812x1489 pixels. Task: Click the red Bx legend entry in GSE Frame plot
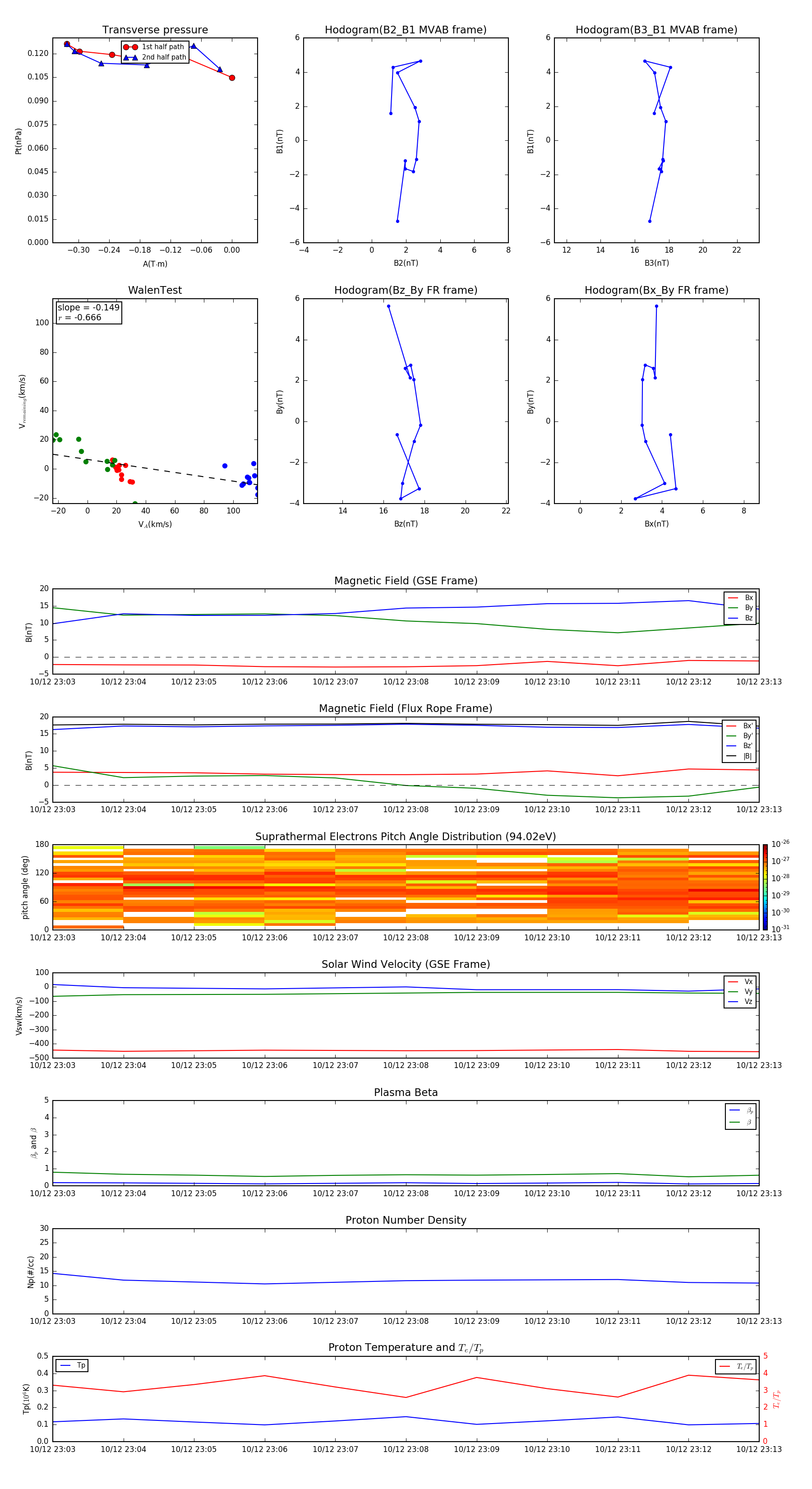pos(740,598)
